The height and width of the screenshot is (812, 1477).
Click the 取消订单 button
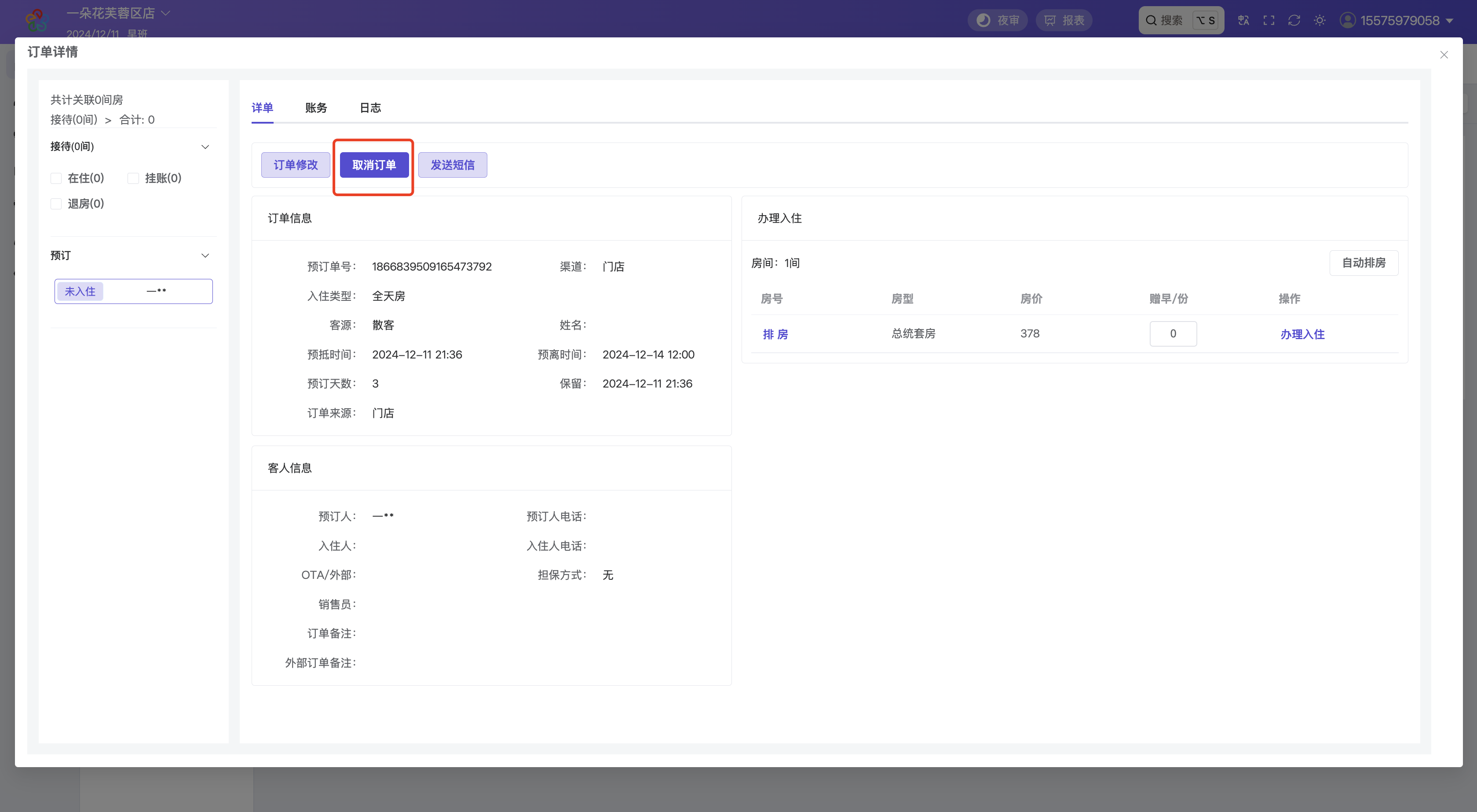(x=374, y=165)
